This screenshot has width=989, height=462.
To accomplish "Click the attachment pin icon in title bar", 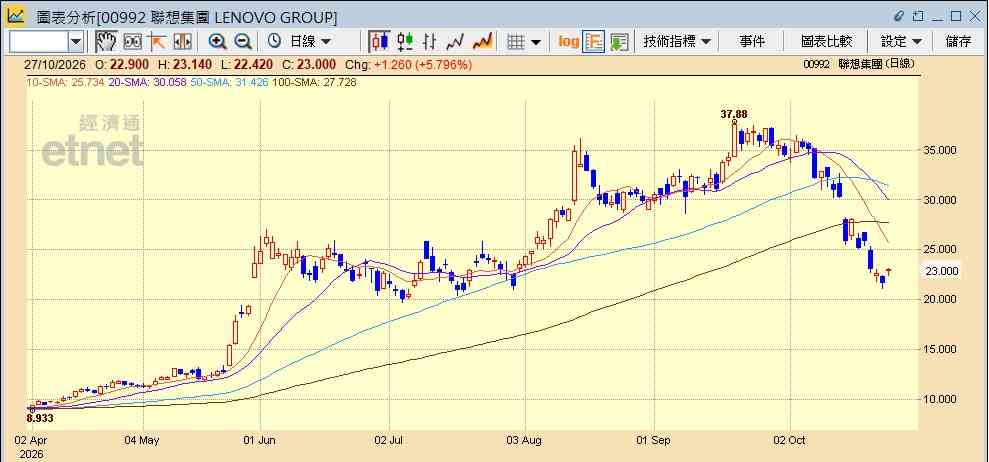I will click(899, 16).
